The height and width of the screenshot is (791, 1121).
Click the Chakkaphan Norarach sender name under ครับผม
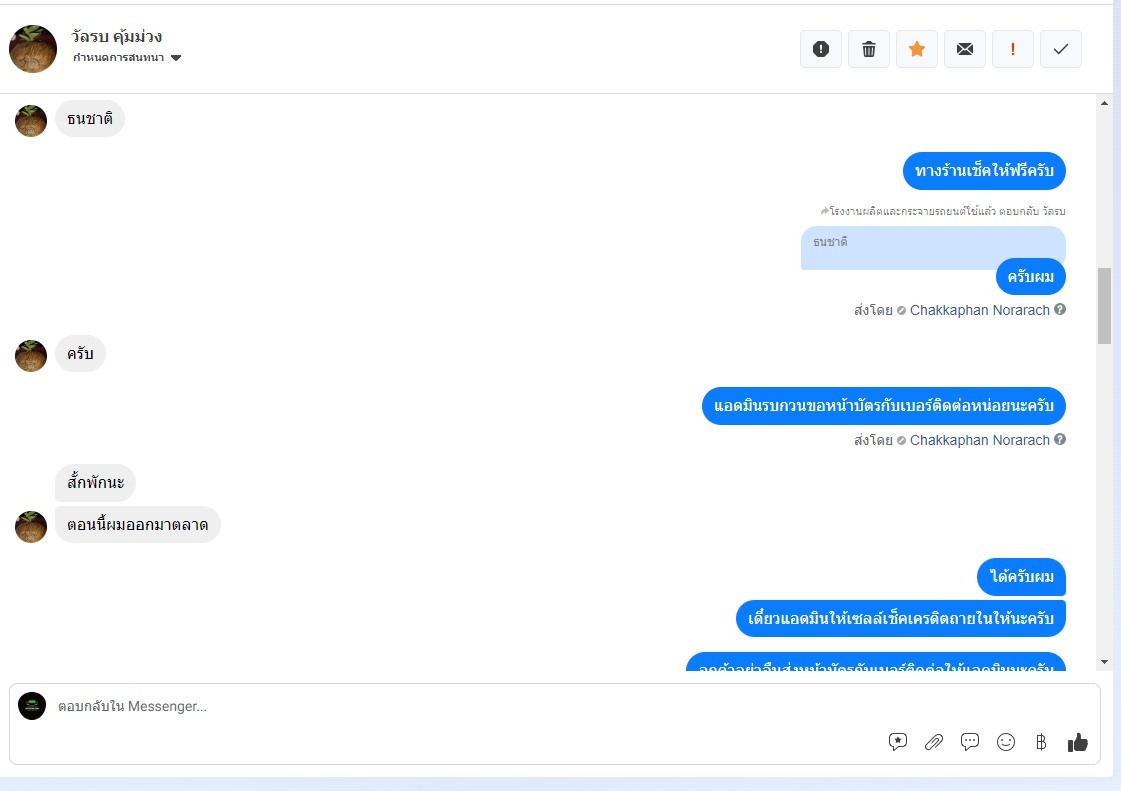[979, 310]
